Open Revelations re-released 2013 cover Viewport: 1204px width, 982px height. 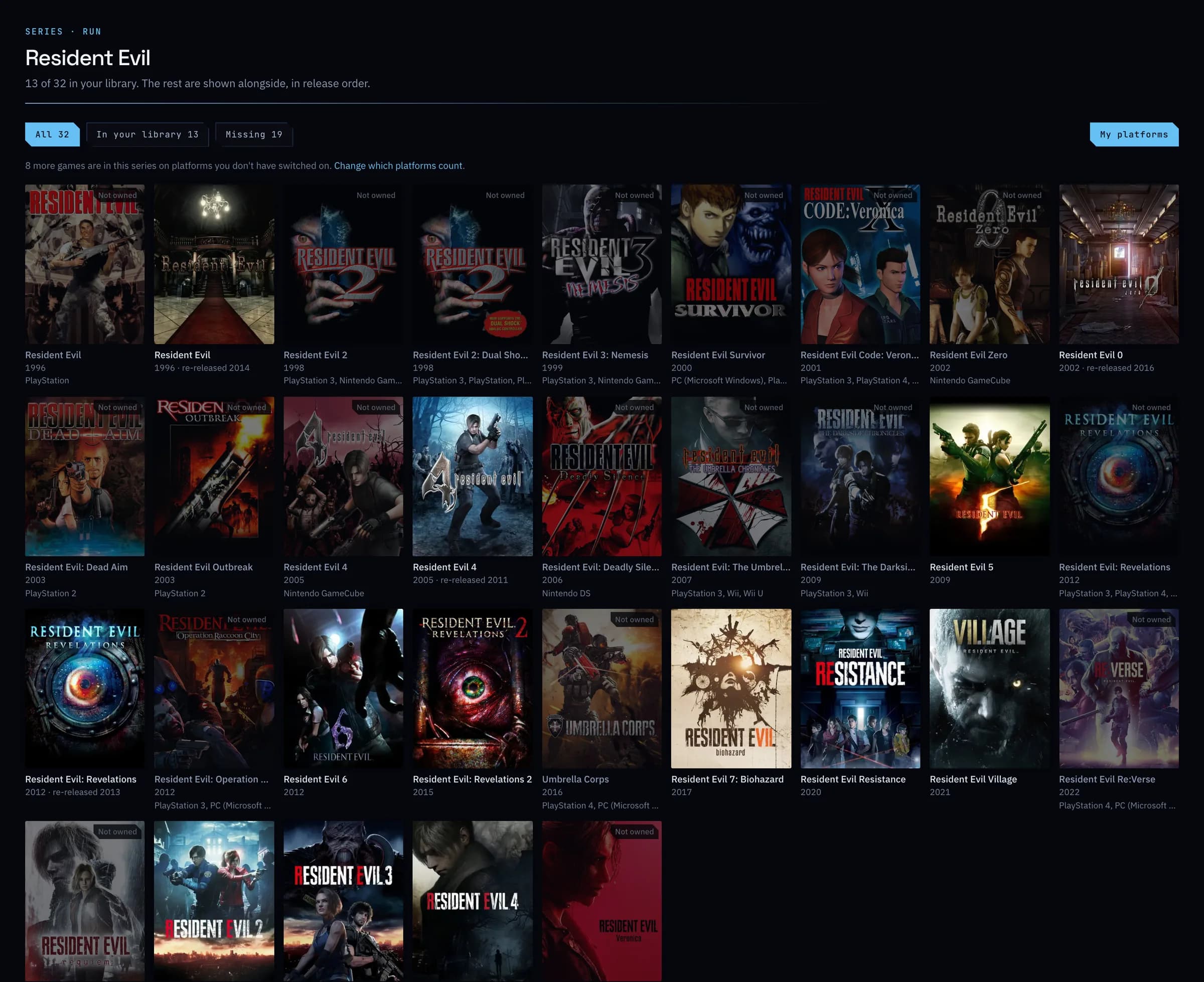(x=85, y=689)
